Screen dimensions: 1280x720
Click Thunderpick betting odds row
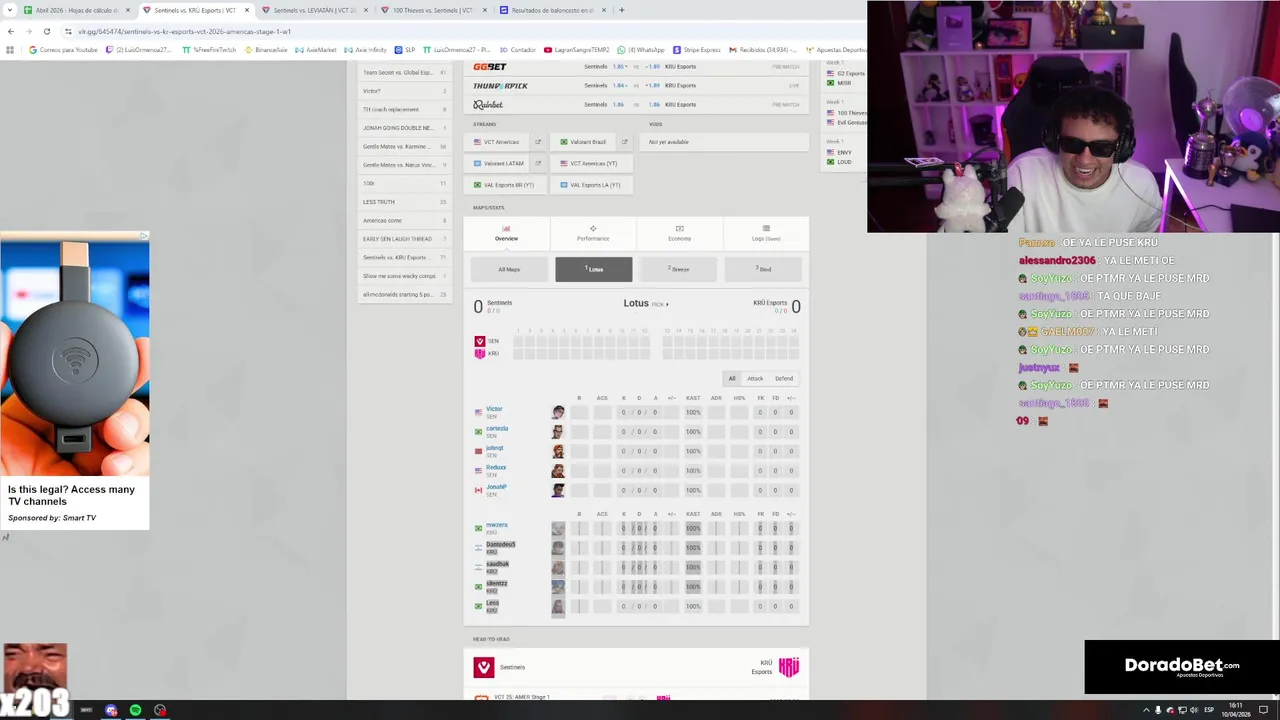coord(636,85)
